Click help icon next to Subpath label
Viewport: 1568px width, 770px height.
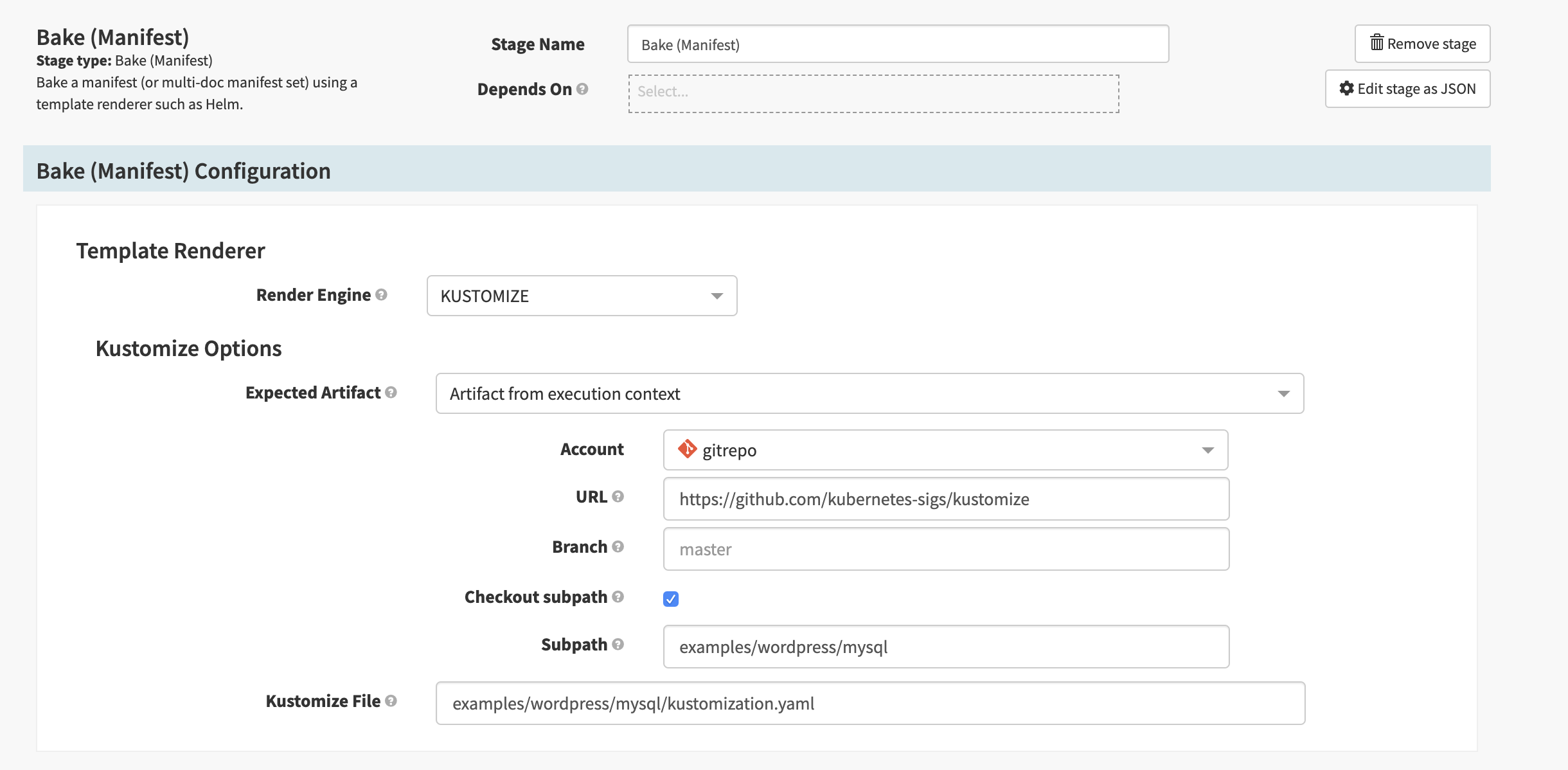(618, 645)
